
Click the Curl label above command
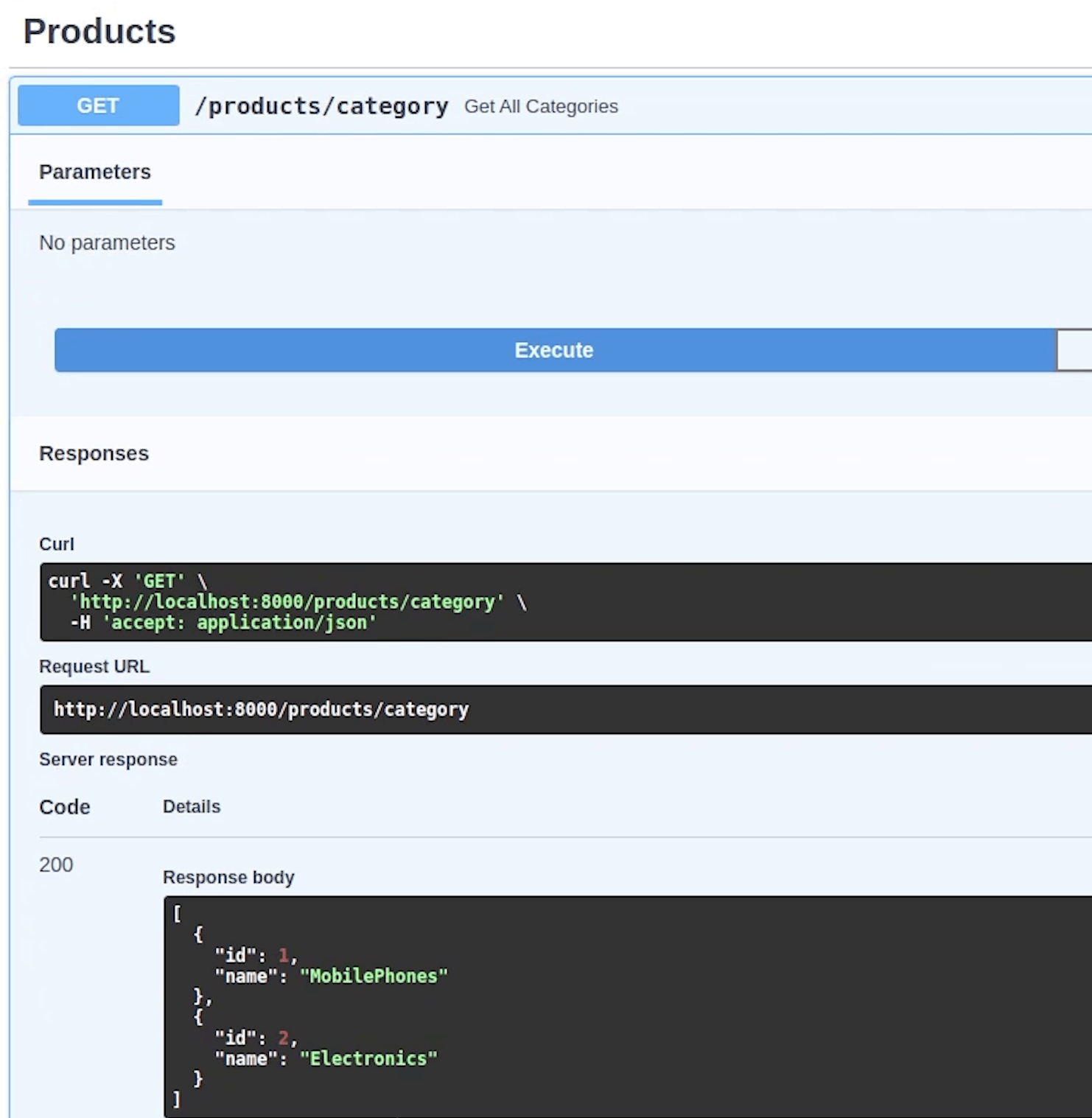[x=57, y=544]
